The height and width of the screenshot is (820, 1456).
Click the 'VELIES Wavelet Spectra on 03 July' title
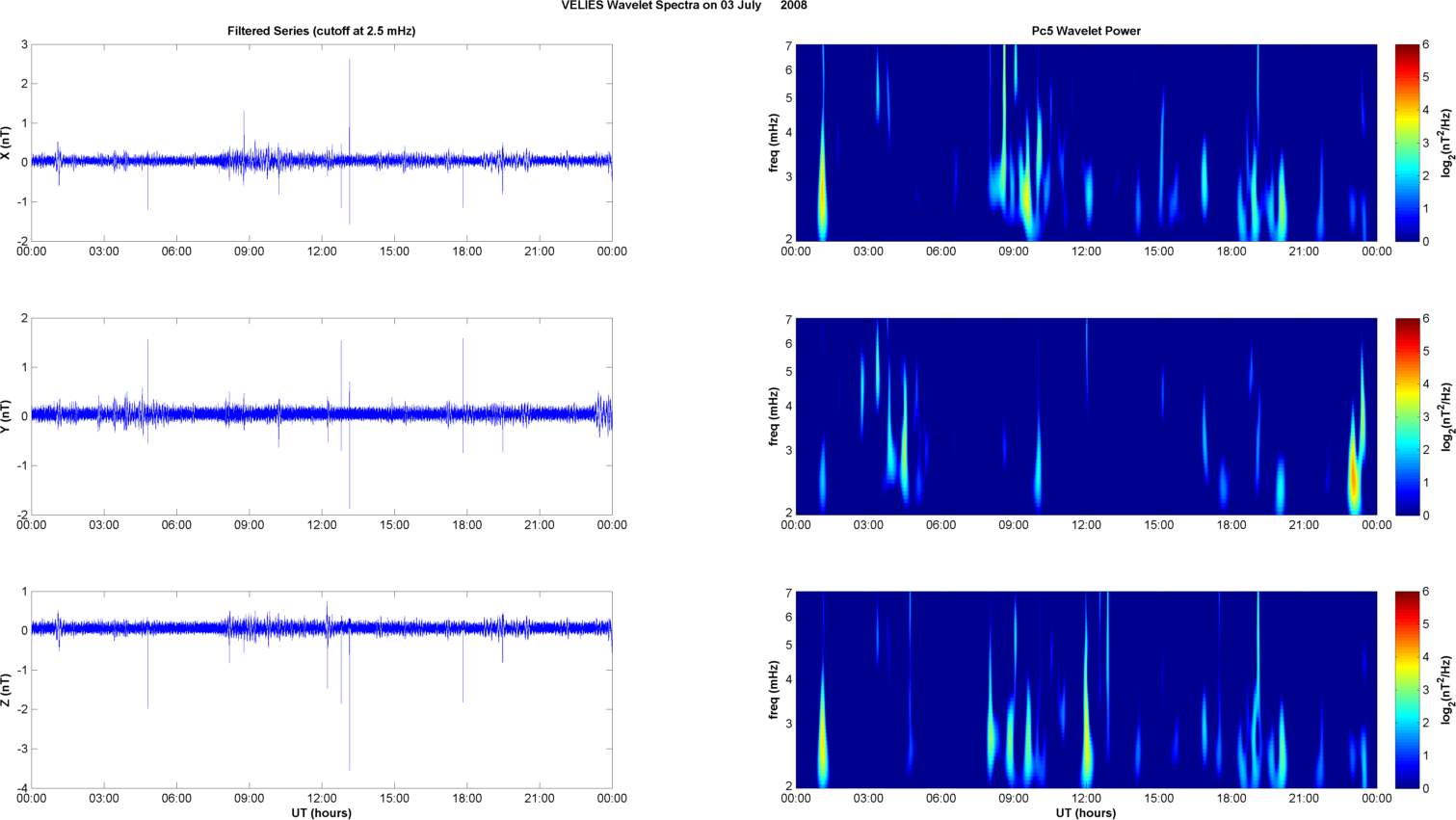click(x=662, y=6)
